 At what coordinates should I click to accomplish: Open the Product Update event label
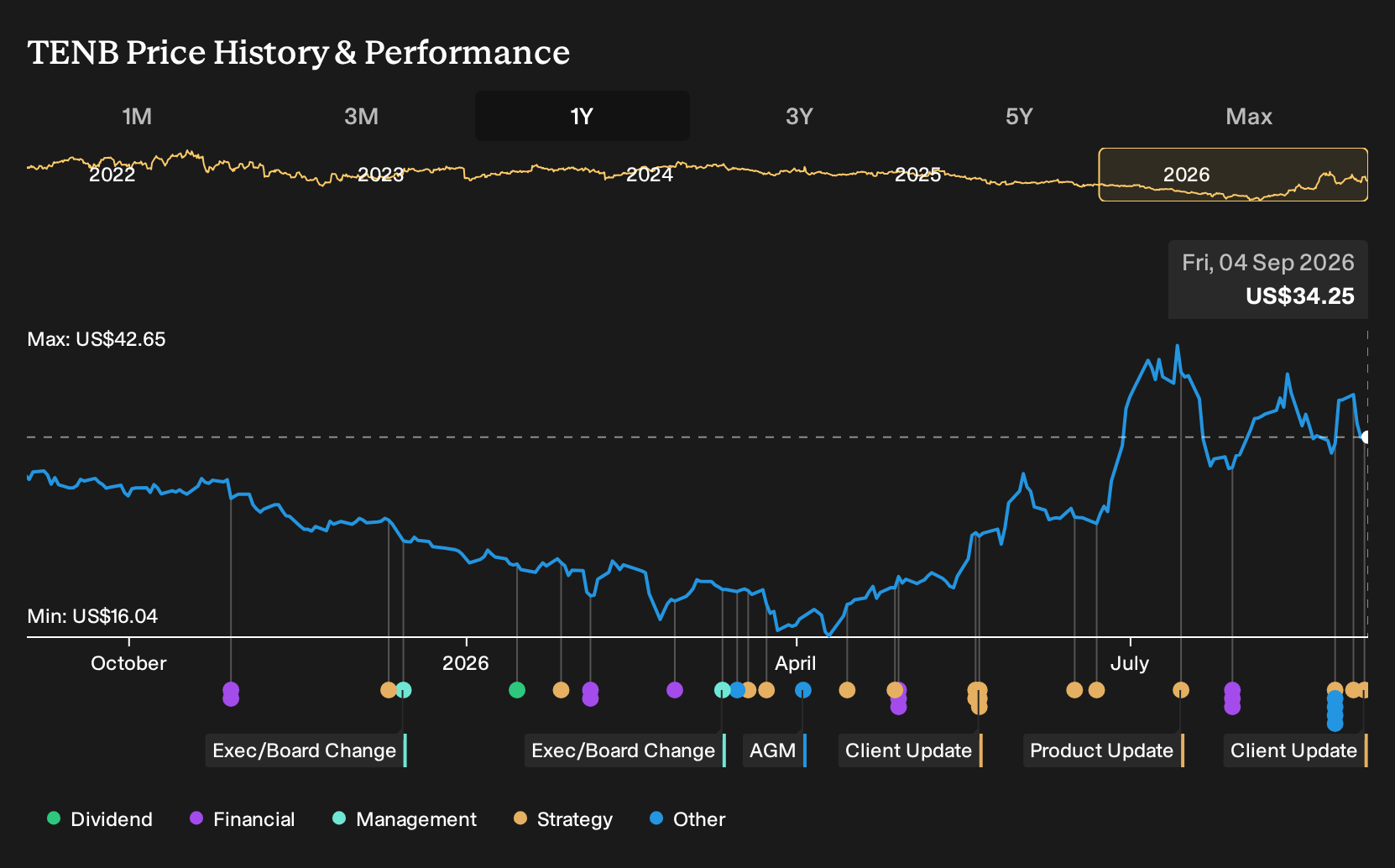coord(1104,750)
